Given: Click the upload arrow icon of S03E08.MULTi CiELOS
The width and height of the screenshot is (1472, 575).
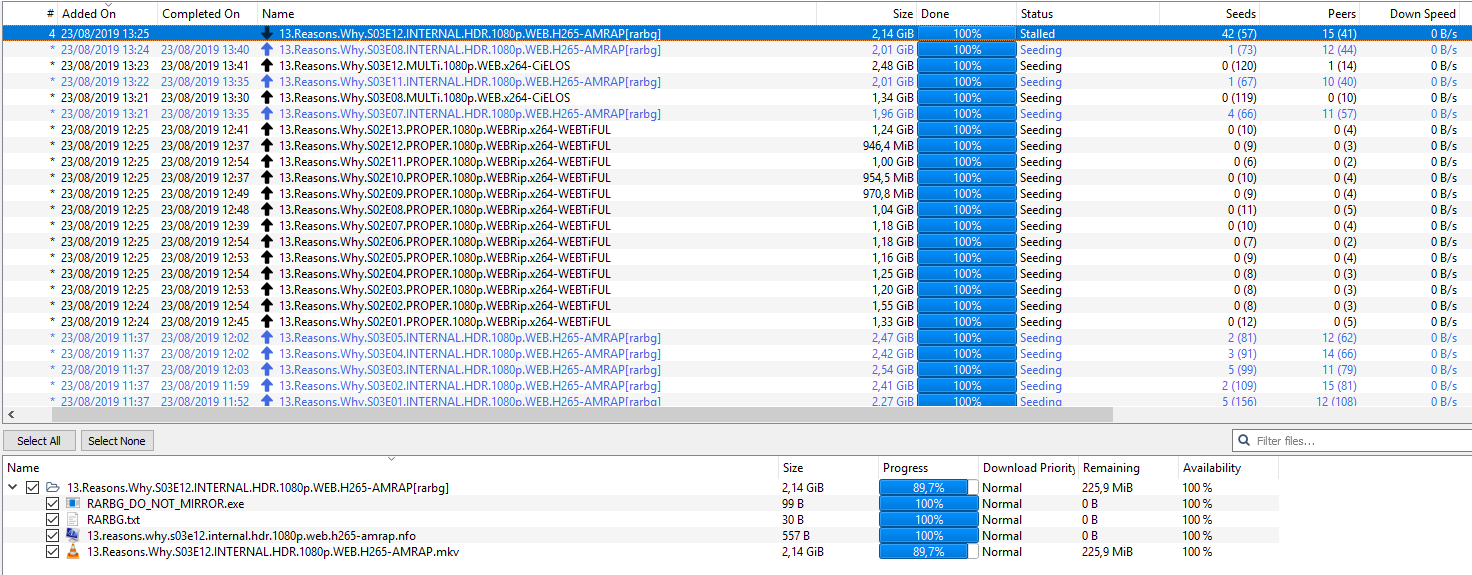Looking at the screenshot, I should coord(267,97).
